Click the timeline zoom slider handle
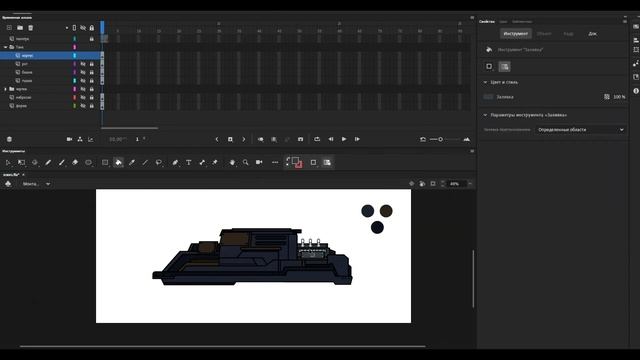This screenshot has width=640, height=360. point(440,139)
